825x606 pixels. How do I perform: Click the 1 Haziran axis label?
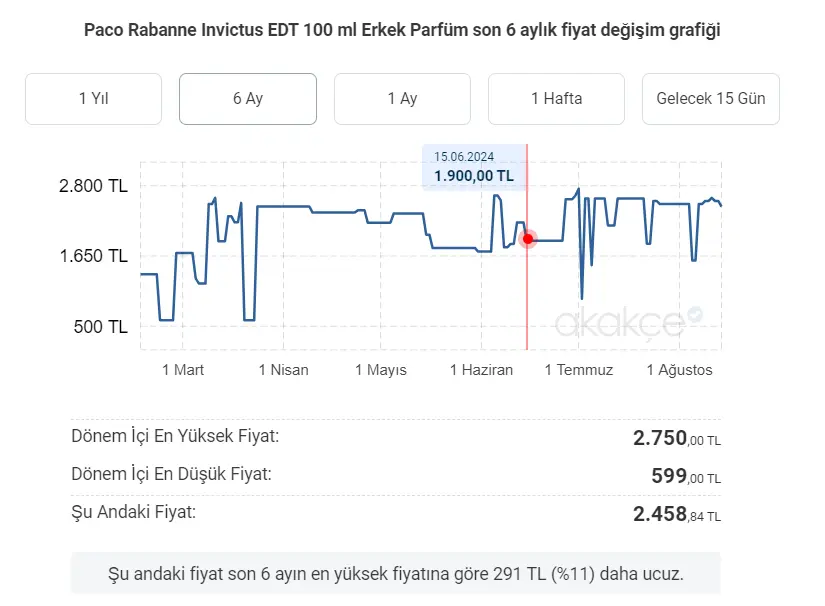click(481, 370)
